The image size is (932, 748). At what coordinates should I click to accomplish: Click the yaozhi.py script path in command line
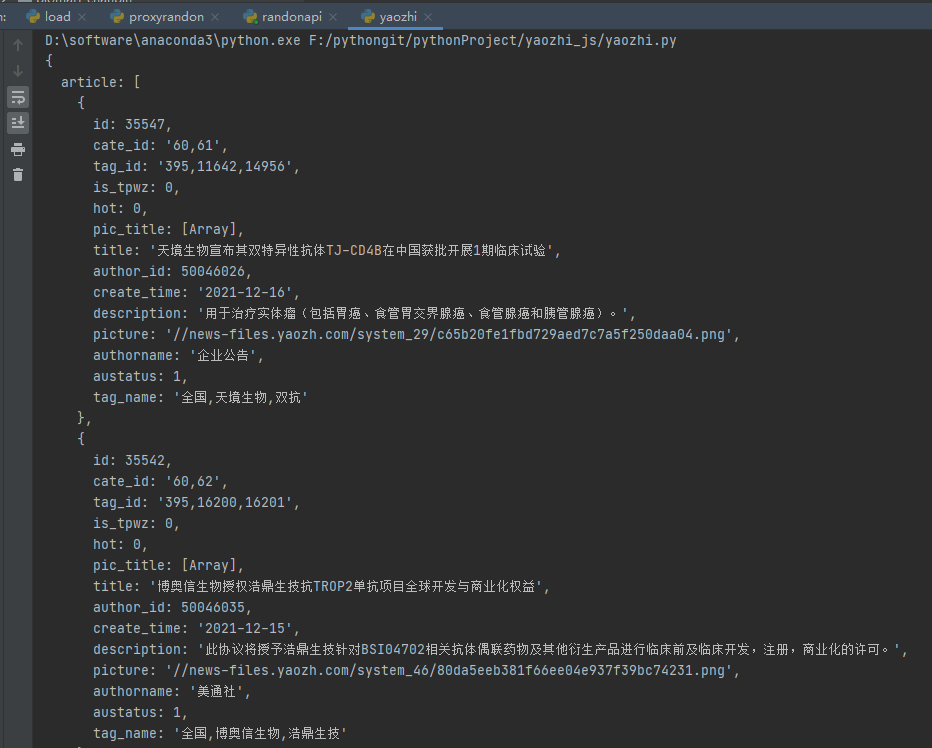(x=493, y=40)
